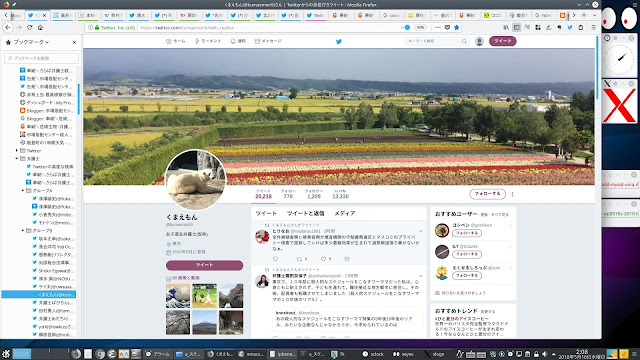
Task: Click the search magnifier in Twitter search box
Action: point(464,41)
